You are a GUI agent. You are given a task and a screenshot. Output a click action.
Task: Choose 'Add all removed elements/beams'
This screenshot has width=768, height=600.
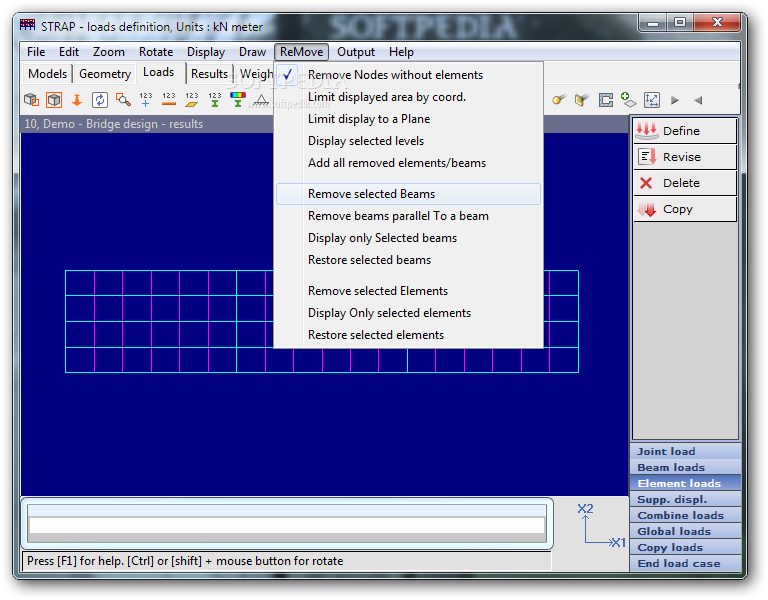tap(408, 163)
